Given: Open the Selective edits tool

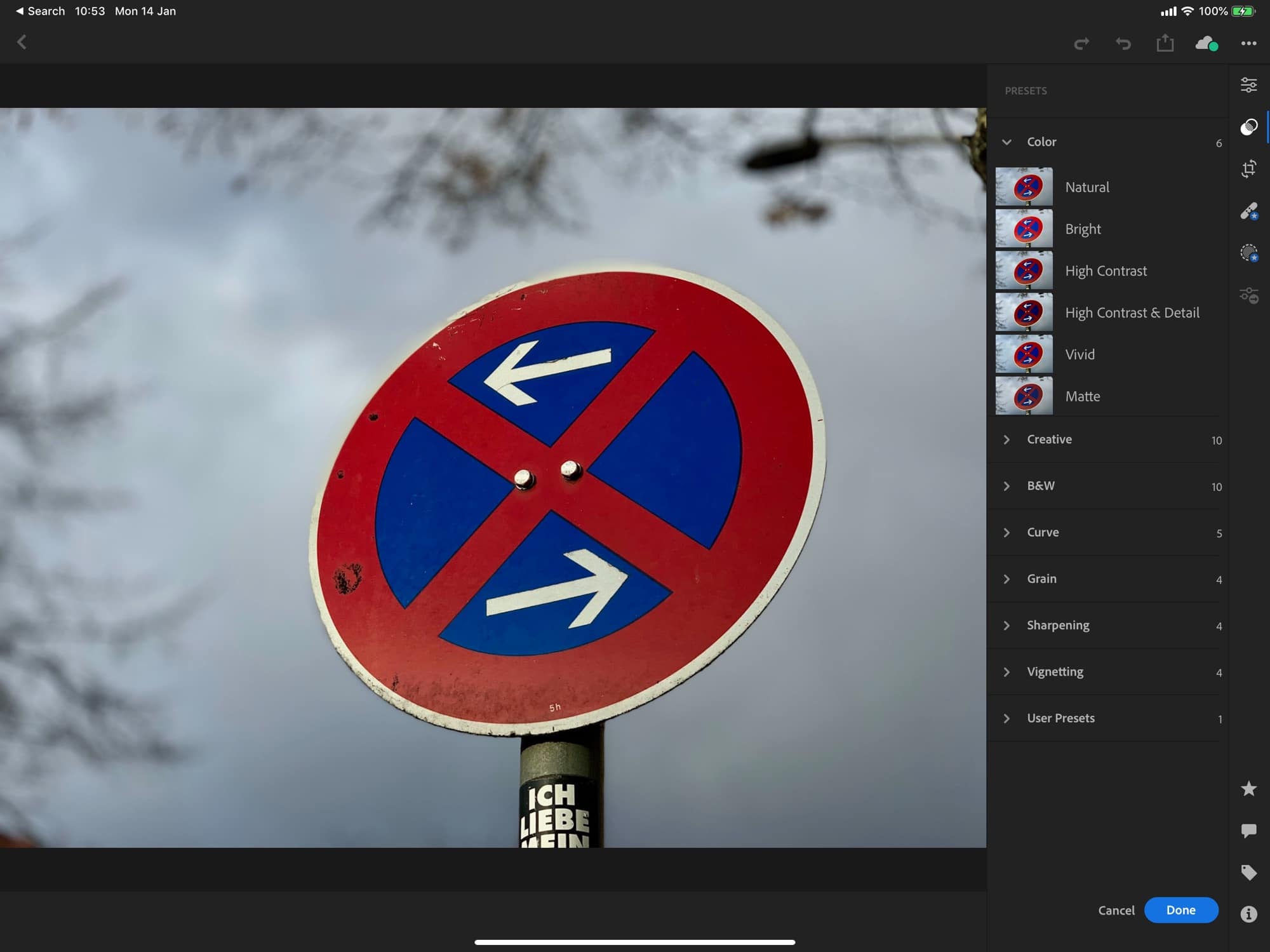Looking at the screenshot, I should point(1248,253).
